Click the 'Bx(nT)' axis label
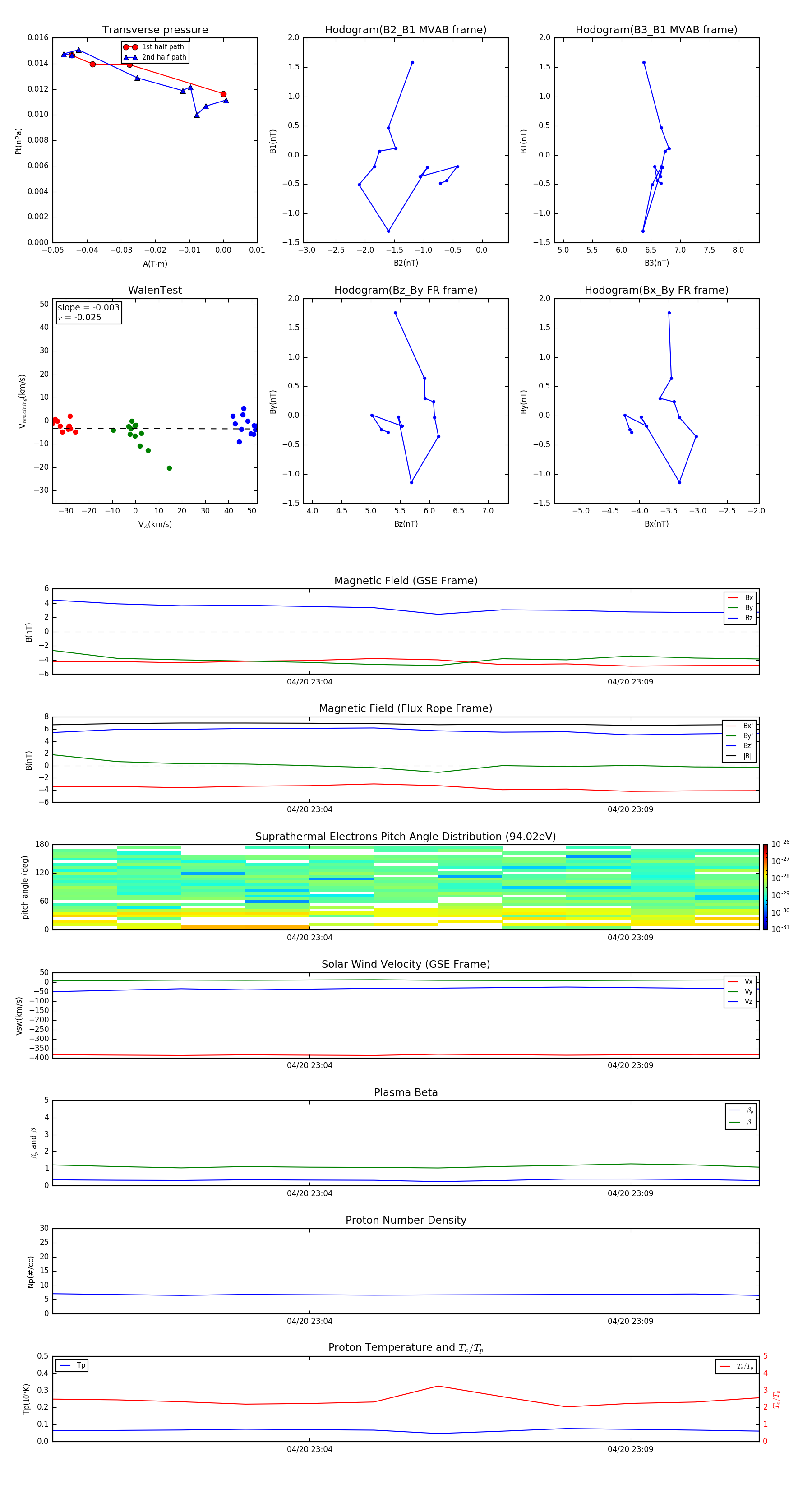This screenshot has height=1489, width=812. click(656, 524)
